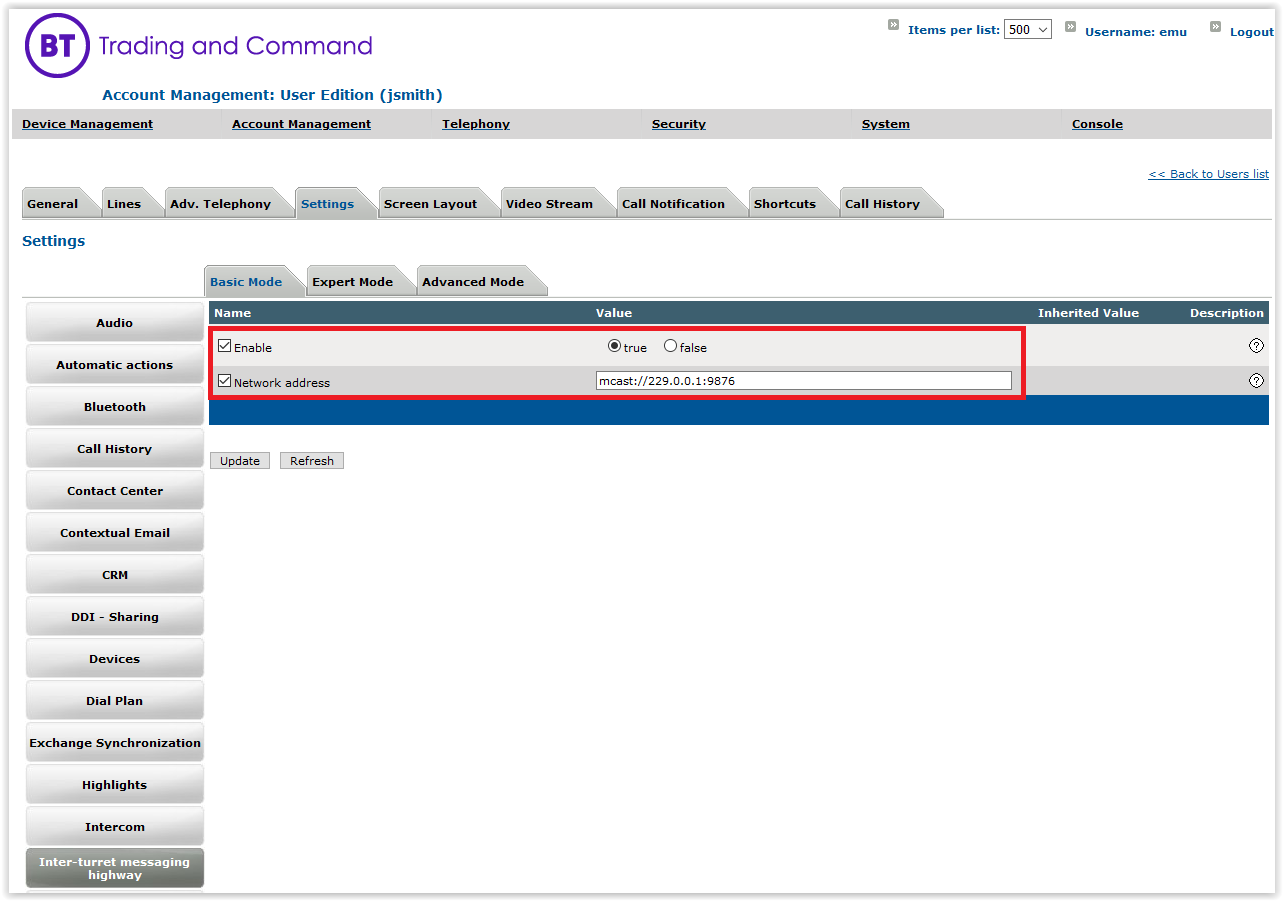Open Contextual Email settings category
1283x901 pixels.
click(115, 533)
